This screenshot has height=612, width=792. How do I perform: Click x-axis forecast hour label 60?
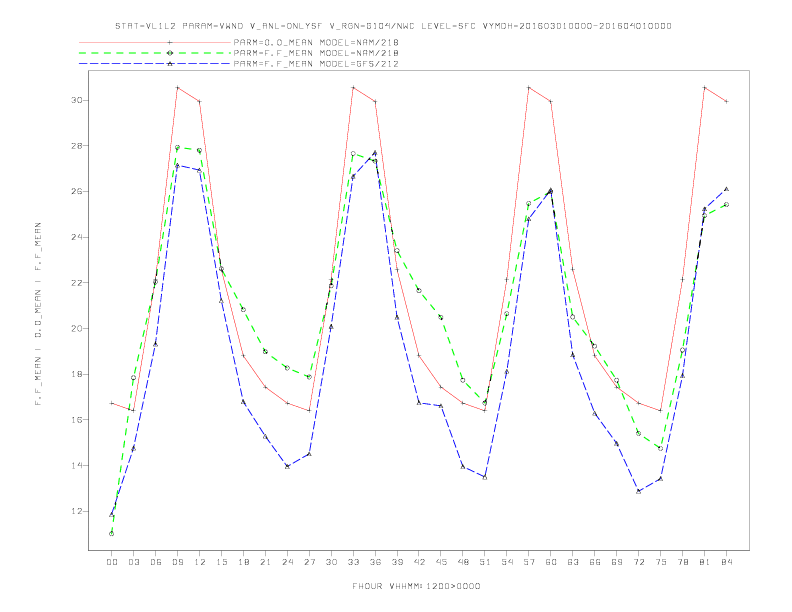[x=551, y=562]
